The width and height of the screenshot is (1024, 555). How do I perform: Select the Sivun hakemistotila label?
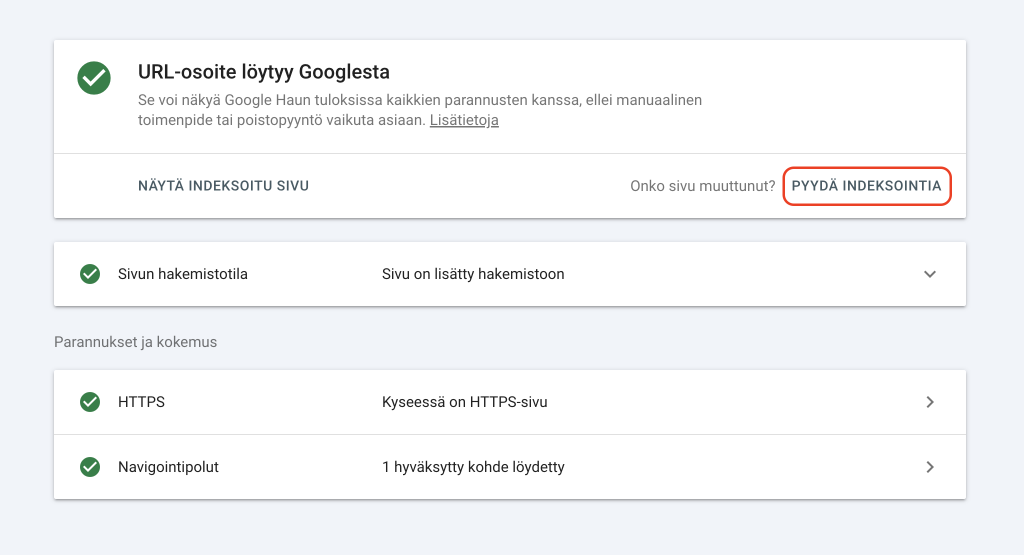tap(182, 274)
